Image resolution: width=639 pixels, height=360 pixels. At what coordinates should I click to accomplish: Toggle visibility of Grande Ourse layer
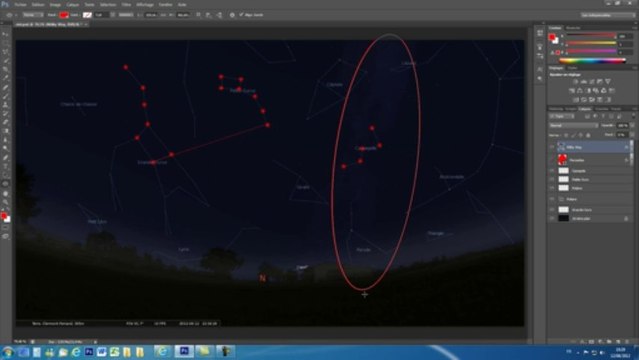click(551, 210)
